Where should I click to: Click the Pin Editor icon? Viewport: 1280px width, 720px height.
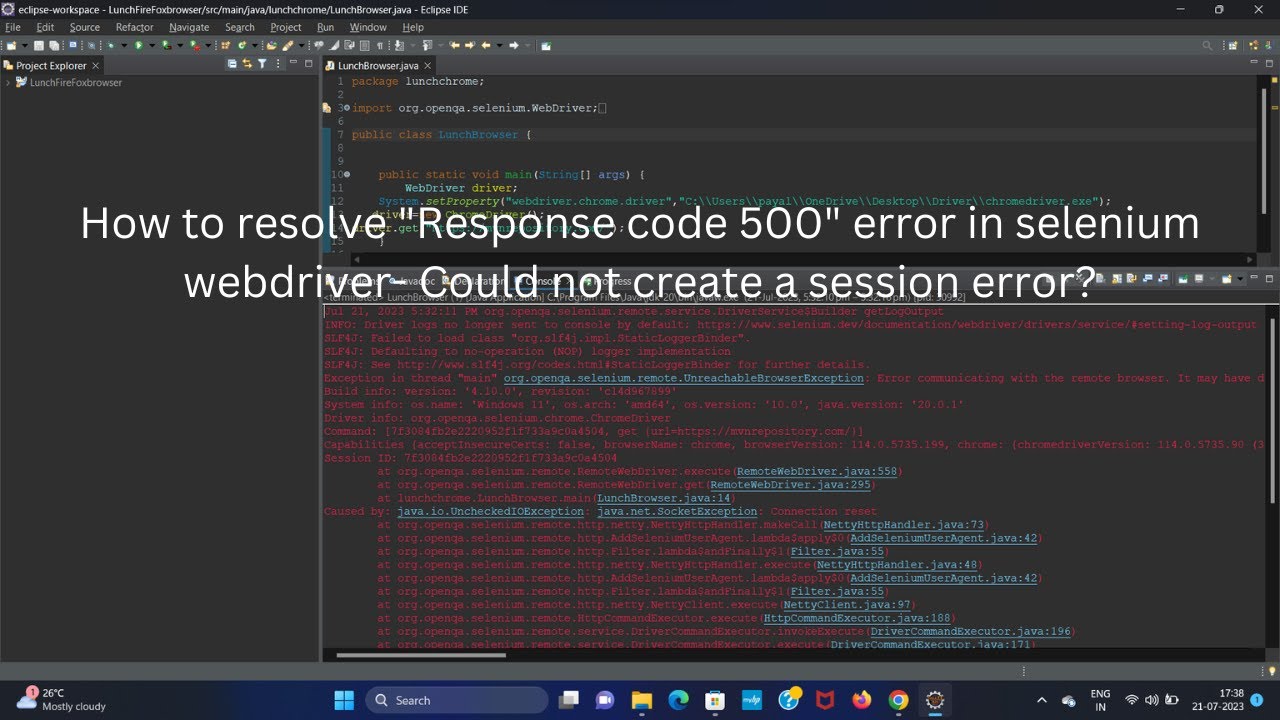tap(545, 45)
